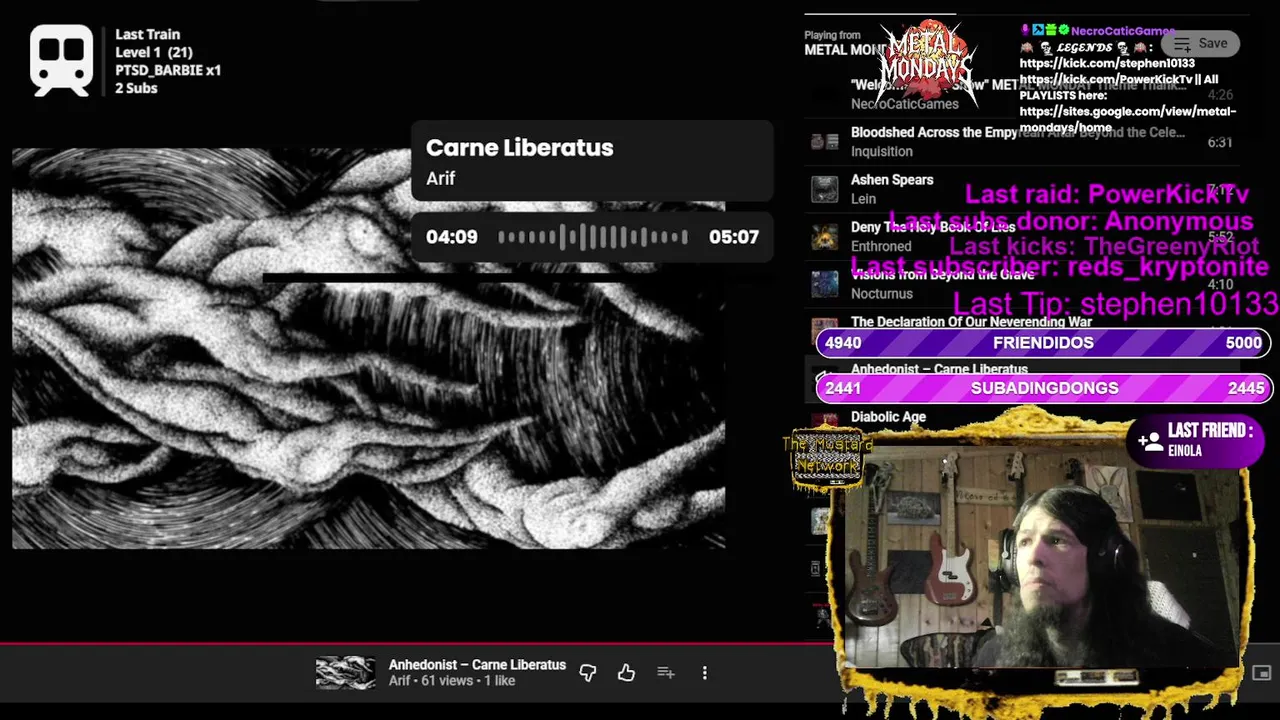Click the red song progress bar above the player
Viewport: 1280px width, 720px height.
point(417,644)
